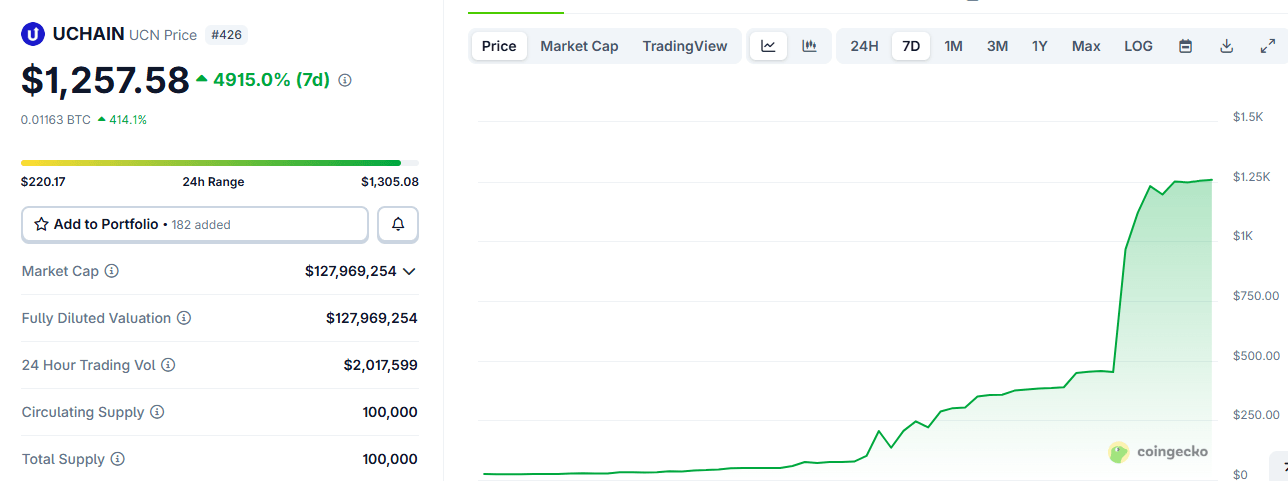1288x481 pixels.
Task: Expand the Market Cap details chevron
Action: [409, 271]
